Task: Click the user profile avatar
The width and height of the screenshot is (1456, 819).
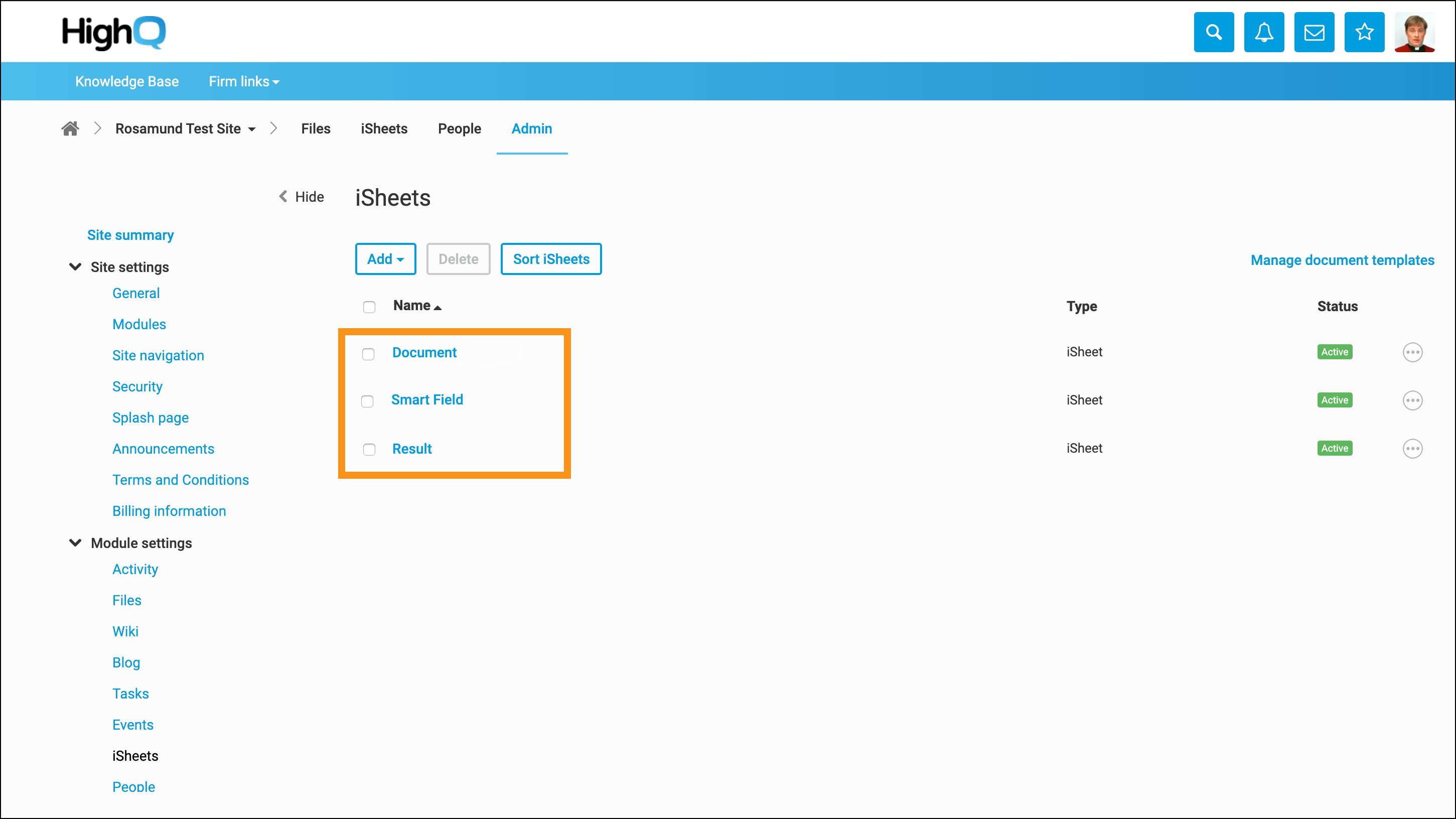Action: tap(1414, 32)
